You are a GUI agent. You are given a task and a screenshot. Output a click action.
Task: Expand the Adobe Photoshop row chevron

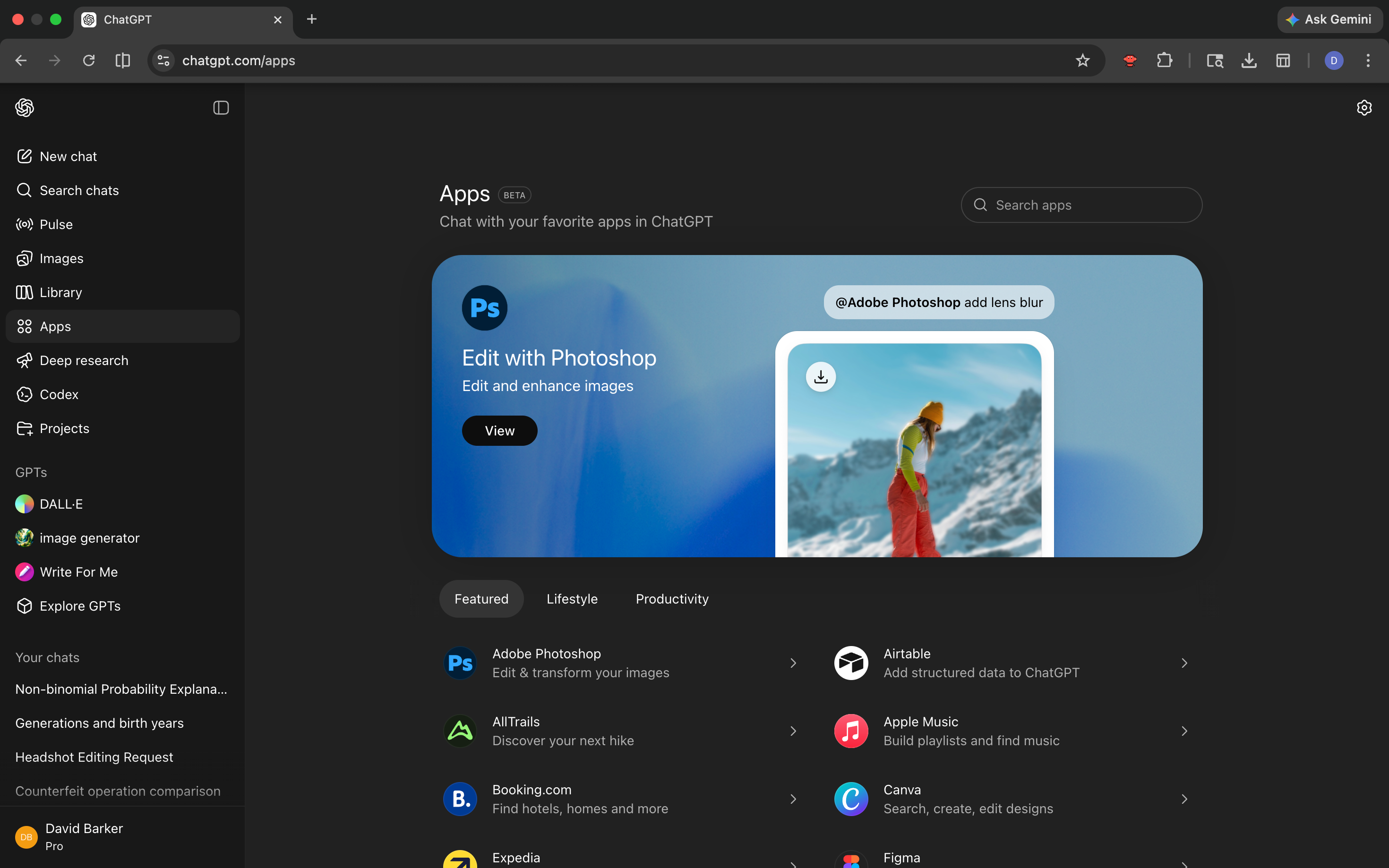793,663
